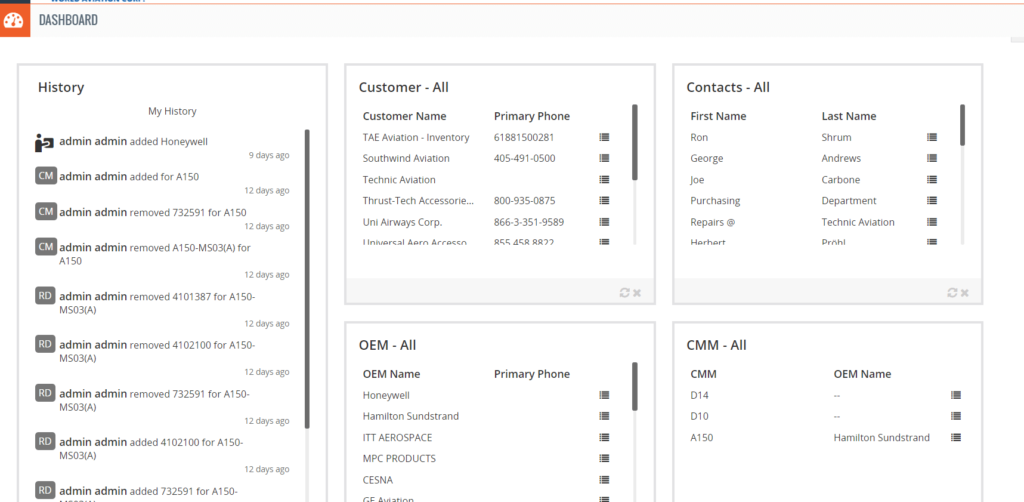The width and height of the screenshot is (1024, 502).
Task: Open list icon for CMM D14
Action: pyautogui.click(x=956, y=395)
